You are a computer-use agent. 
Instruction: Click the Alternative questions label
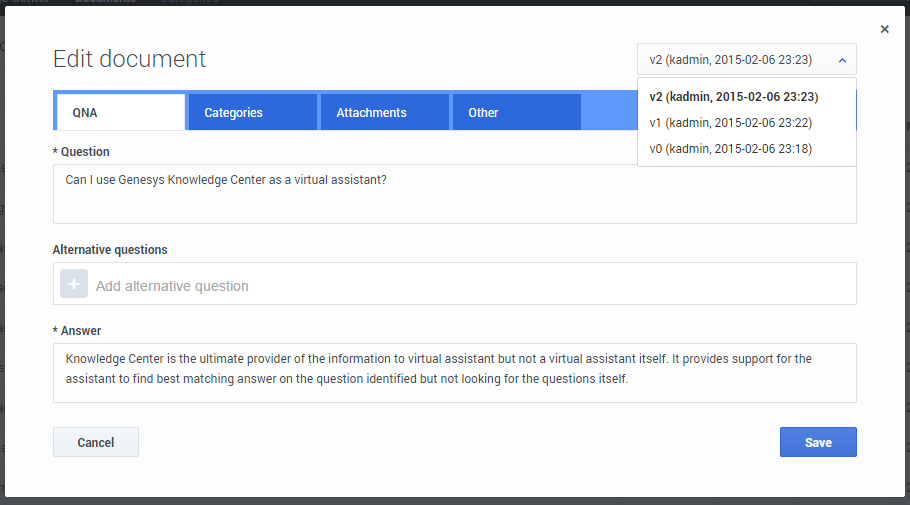[110, 250]
